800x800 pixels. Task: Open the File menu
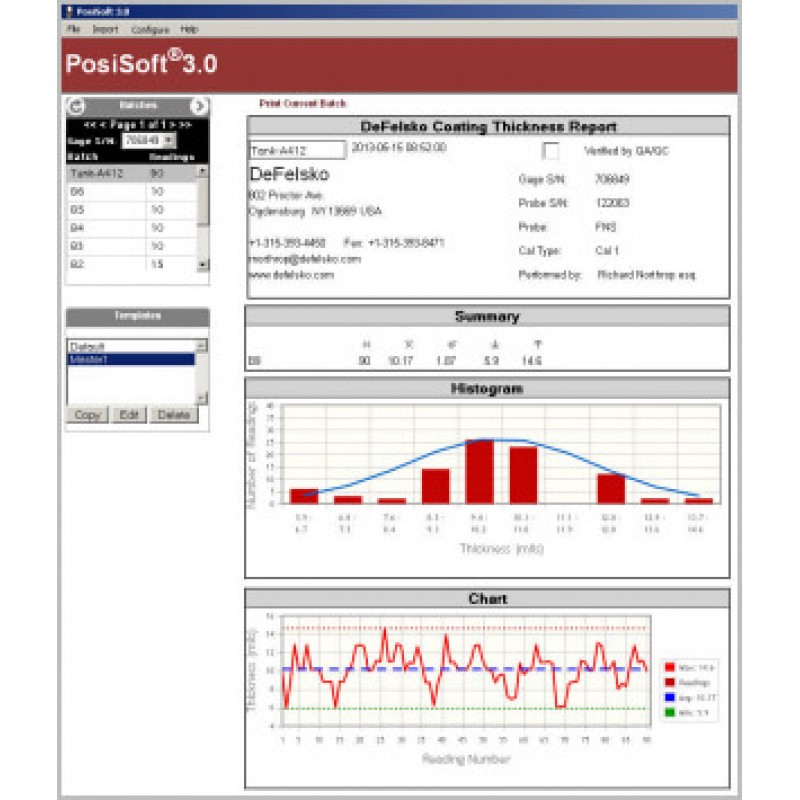coord(73,30)
